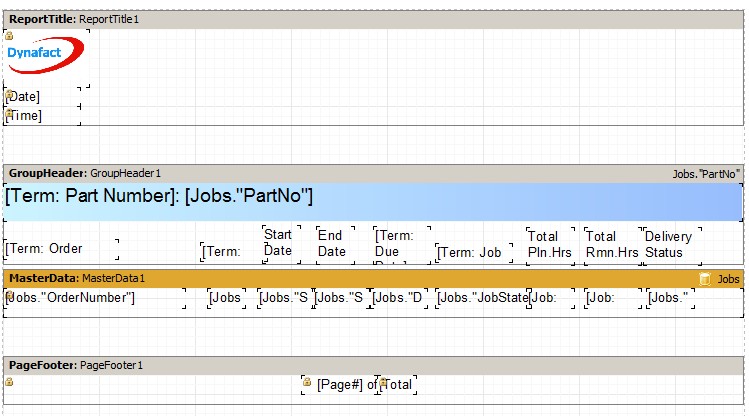The height and width of the screenshot is (416, 749).
Task: Select the End Date column header
Action: 333,244
